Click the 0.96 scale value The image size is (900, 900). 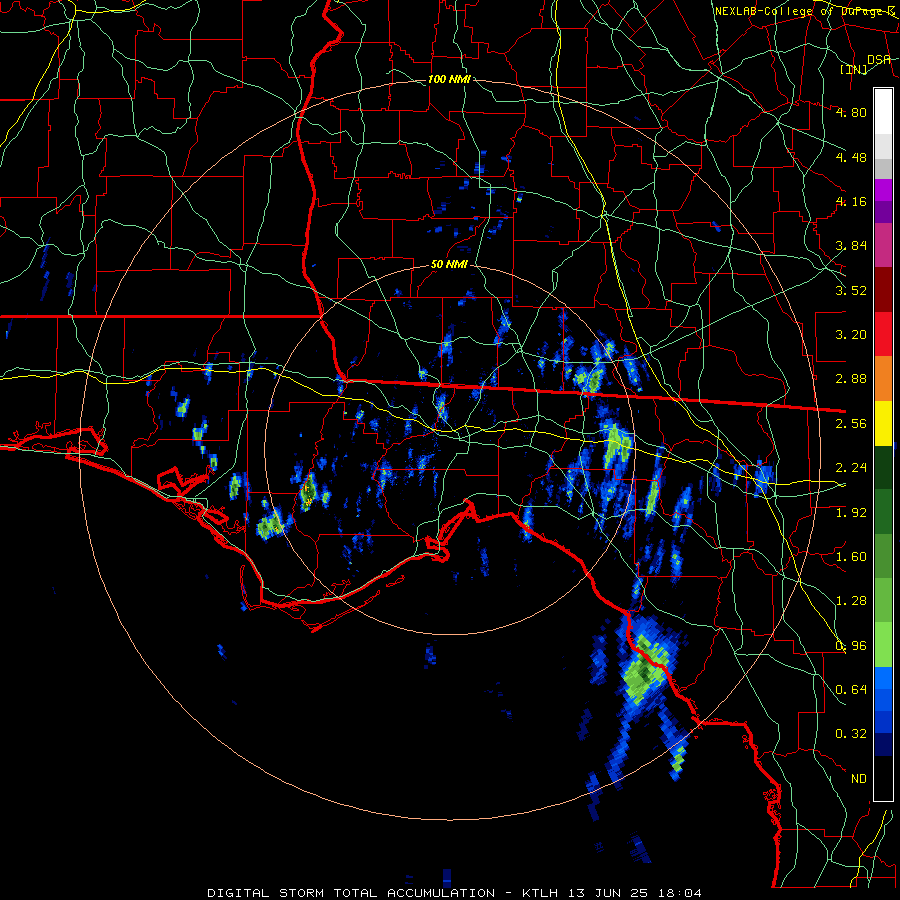point(851,646)
